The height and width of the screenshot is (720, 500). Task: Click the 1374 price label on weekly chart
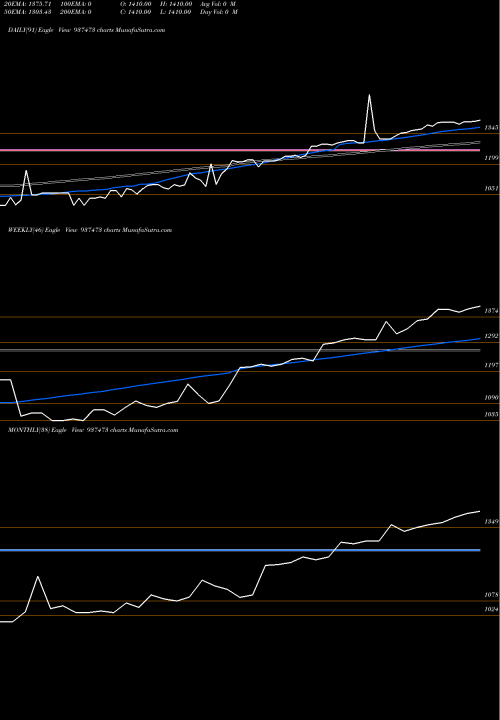[x=491, y=311]
